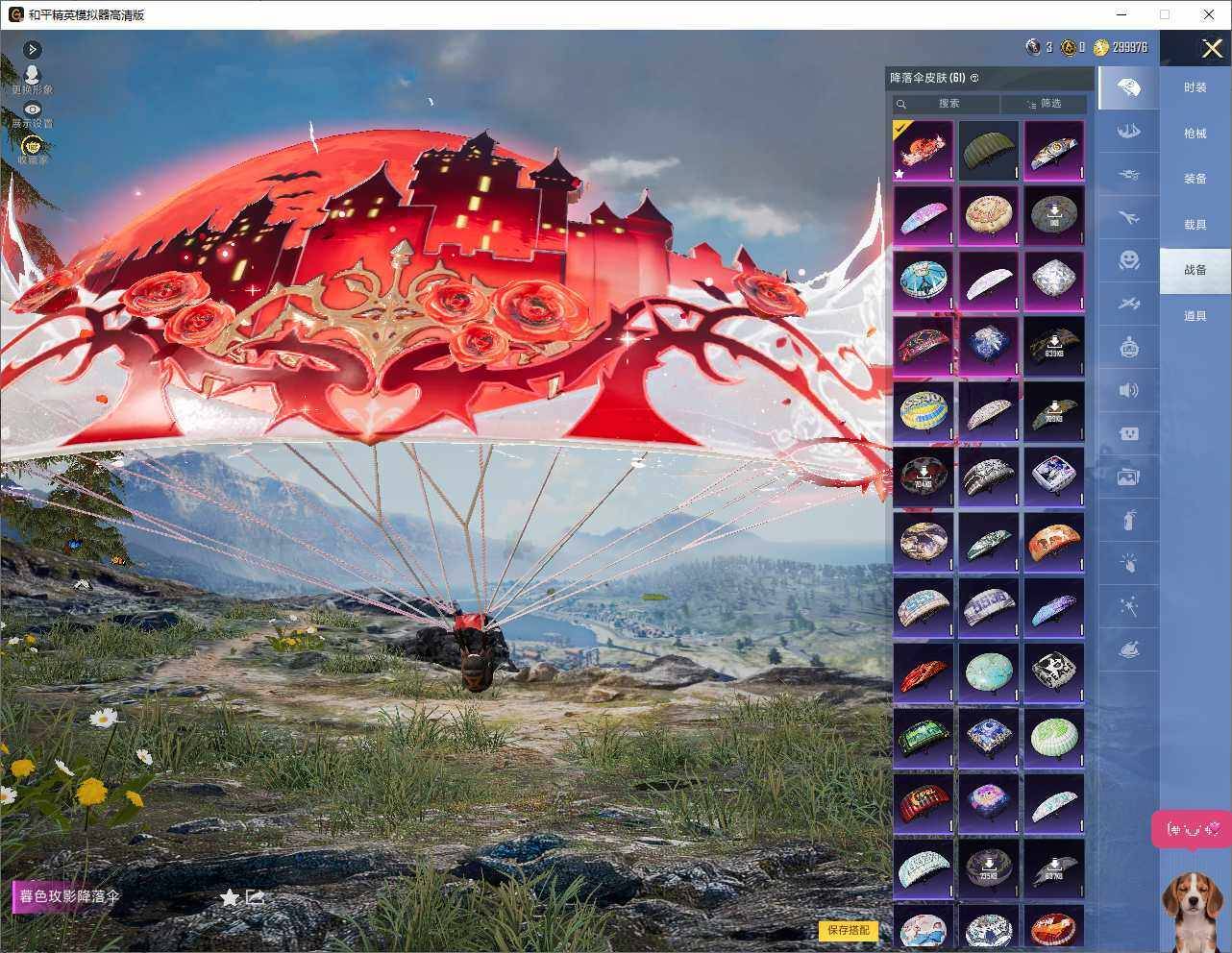
Task: Select the drone category icon
Action: click(x=1128, y=175)
